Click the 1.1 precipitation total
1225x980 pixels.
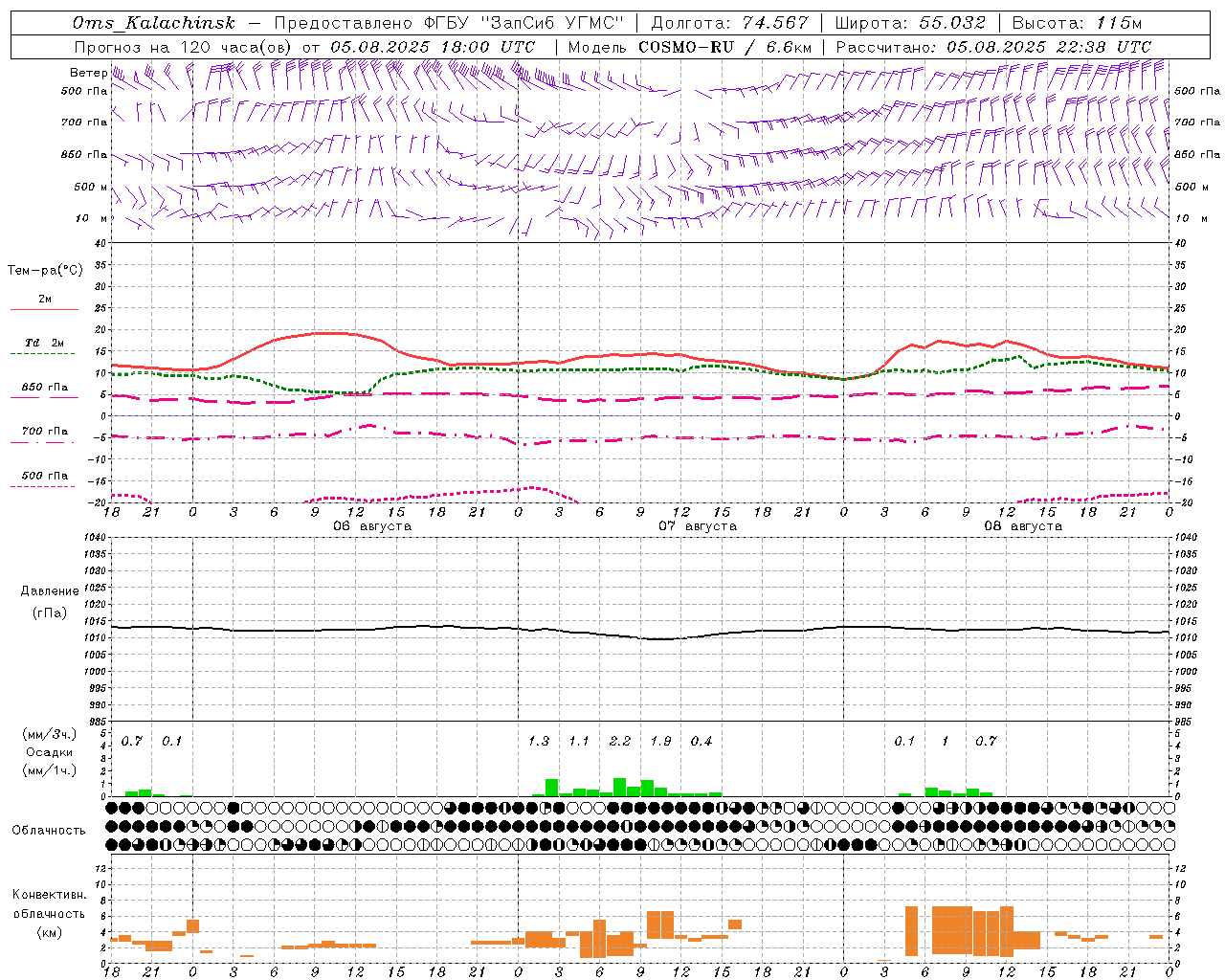pos(579,741)
